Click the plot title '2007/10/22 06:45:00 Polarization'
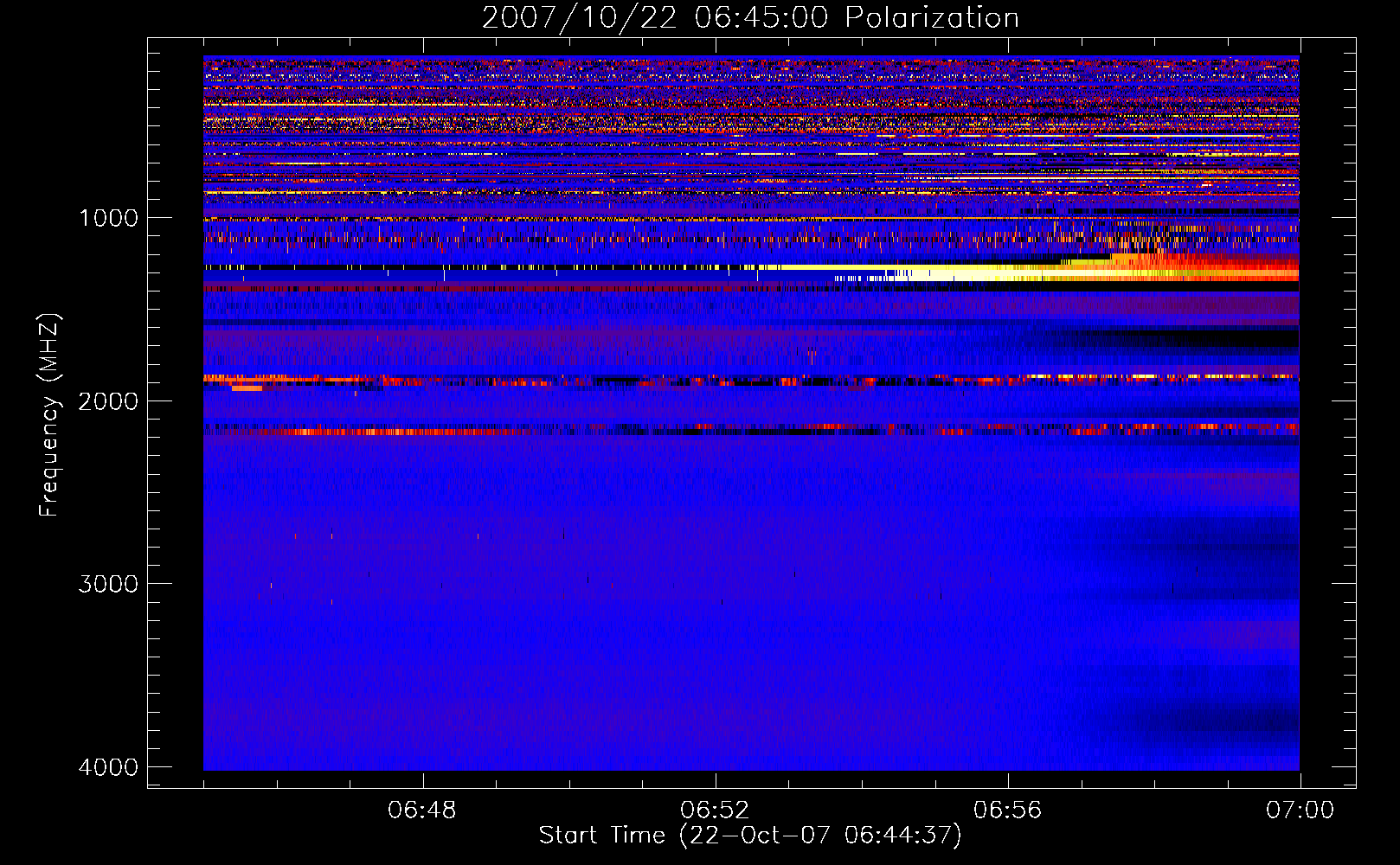The image size is (1400, 865). pyautogui.click(x=750, y=17)
